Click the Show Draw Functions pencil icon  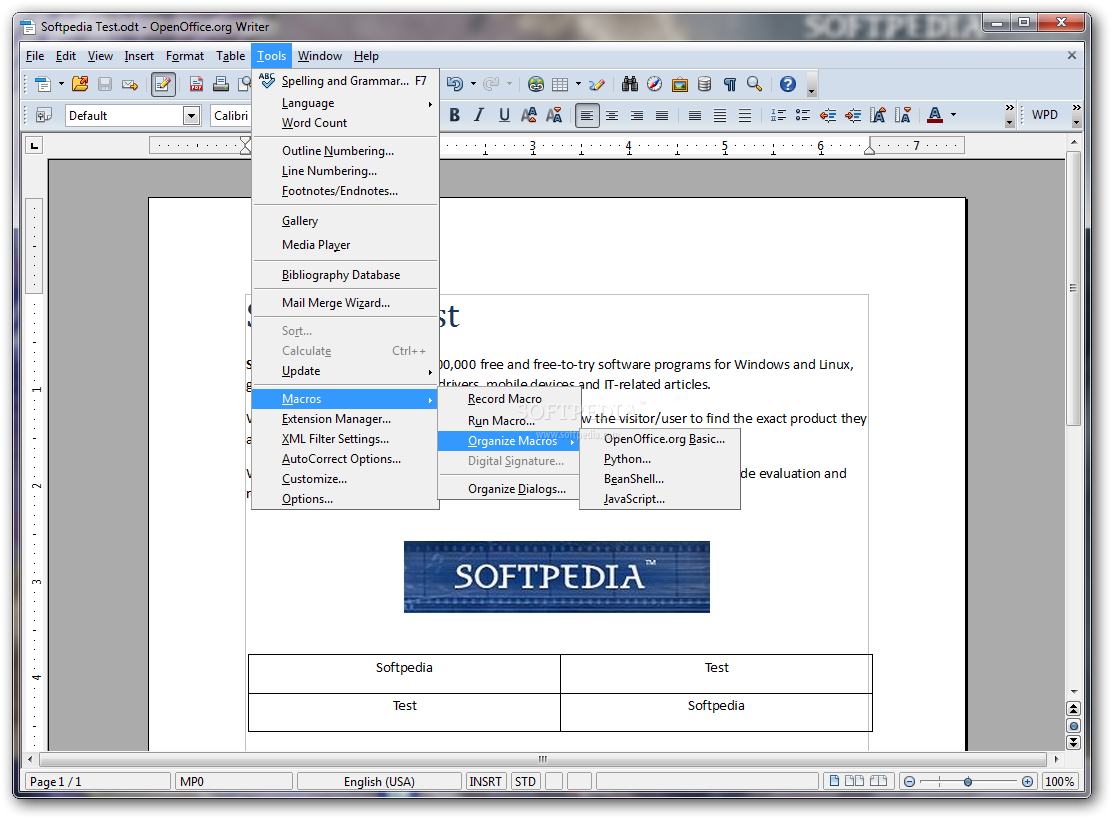[596, 84]
